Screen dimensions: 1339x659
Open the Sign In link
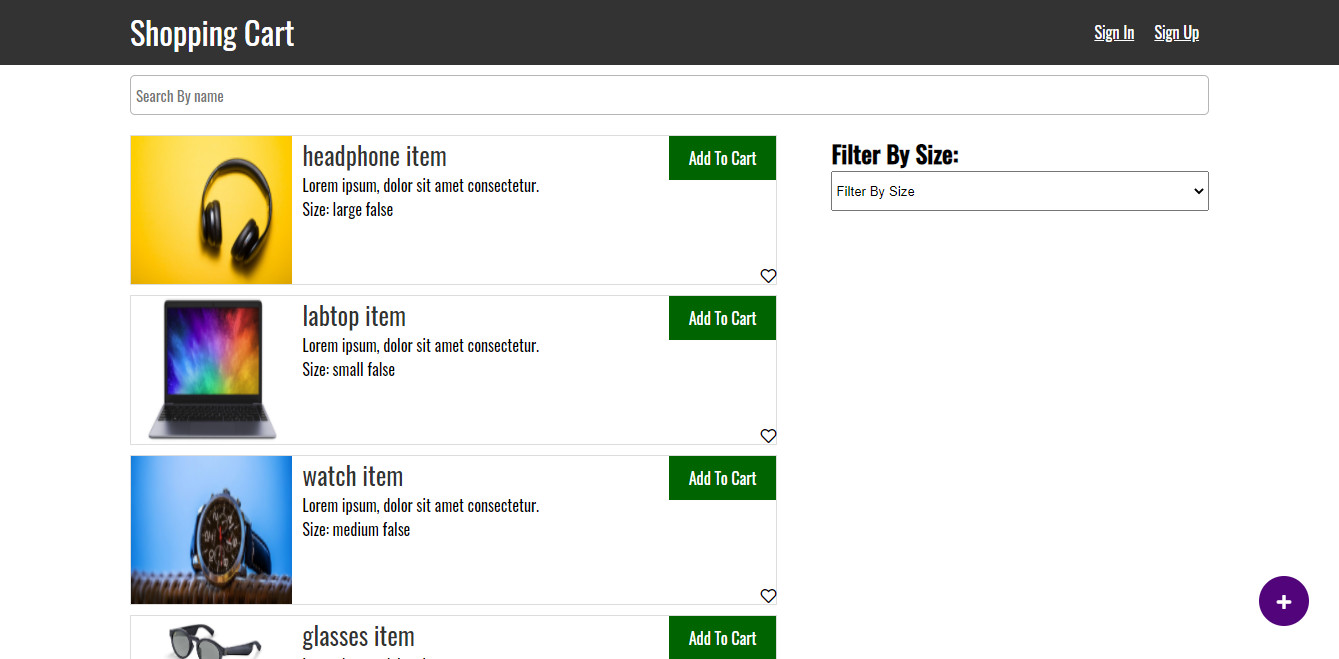point(1114,33)
